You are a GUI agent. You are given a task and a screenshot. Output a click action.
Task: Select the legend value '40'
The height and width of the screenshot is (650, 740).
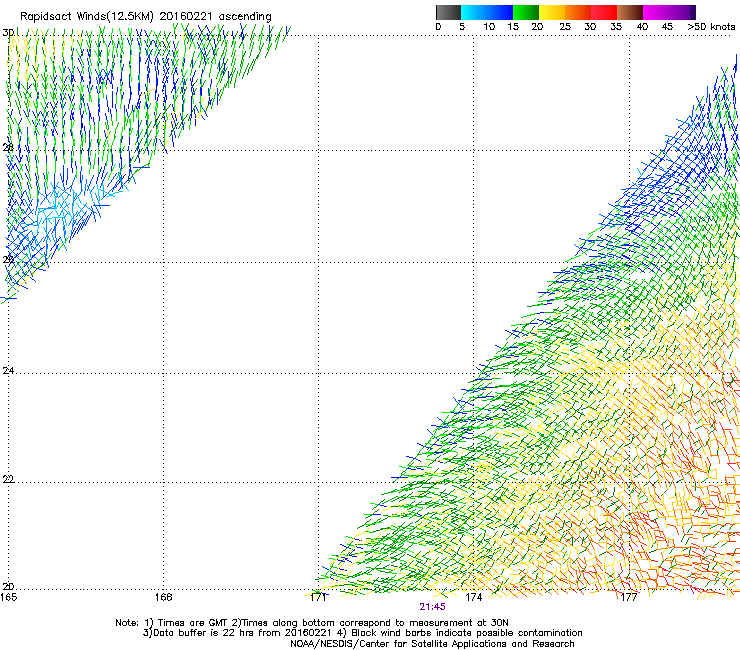642,27
